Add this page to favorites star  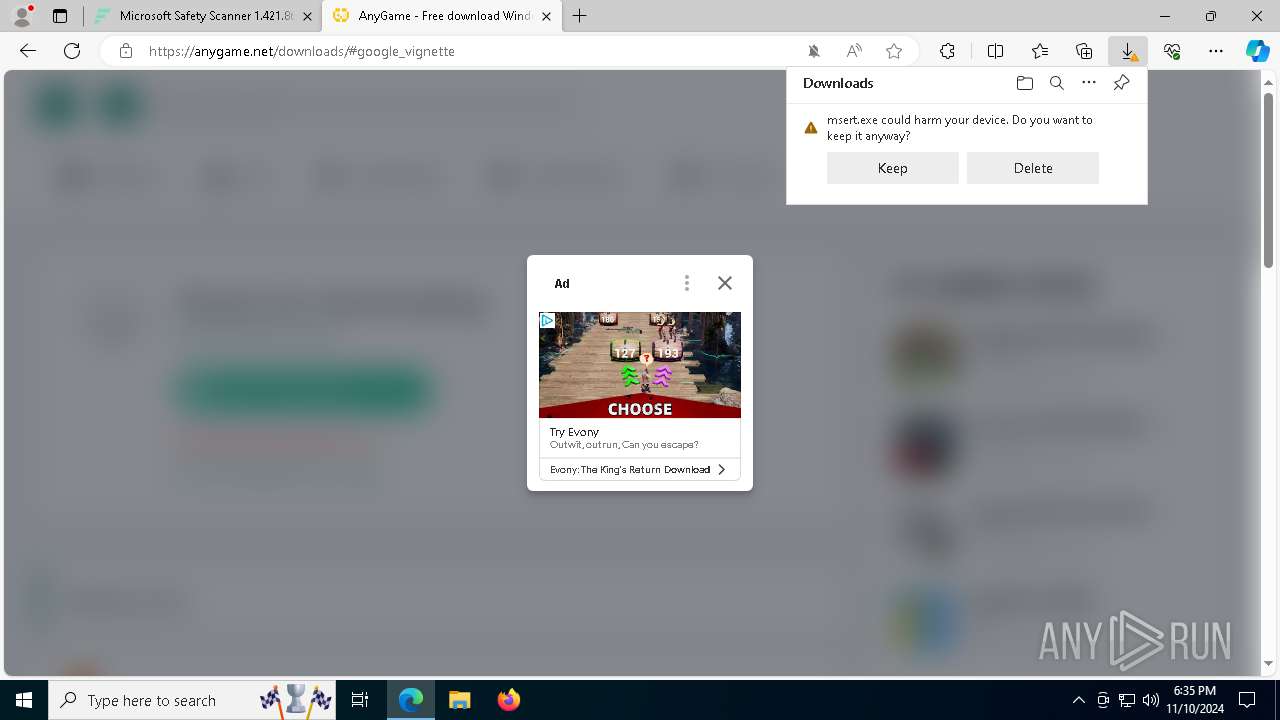pos(894,51)
